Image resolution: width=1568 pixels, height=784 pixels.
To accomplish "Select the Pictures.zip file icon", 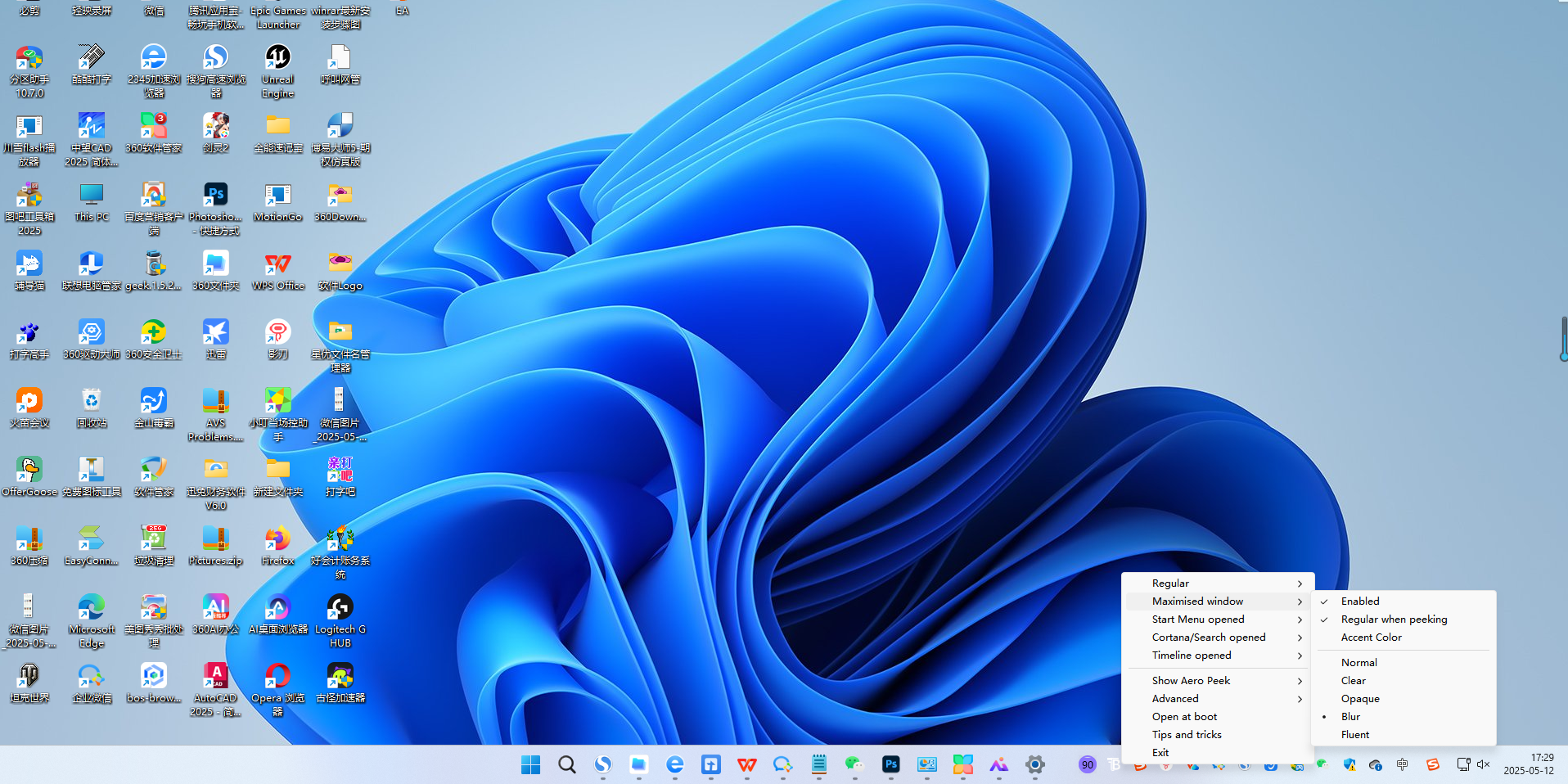I will click(215, 546).
